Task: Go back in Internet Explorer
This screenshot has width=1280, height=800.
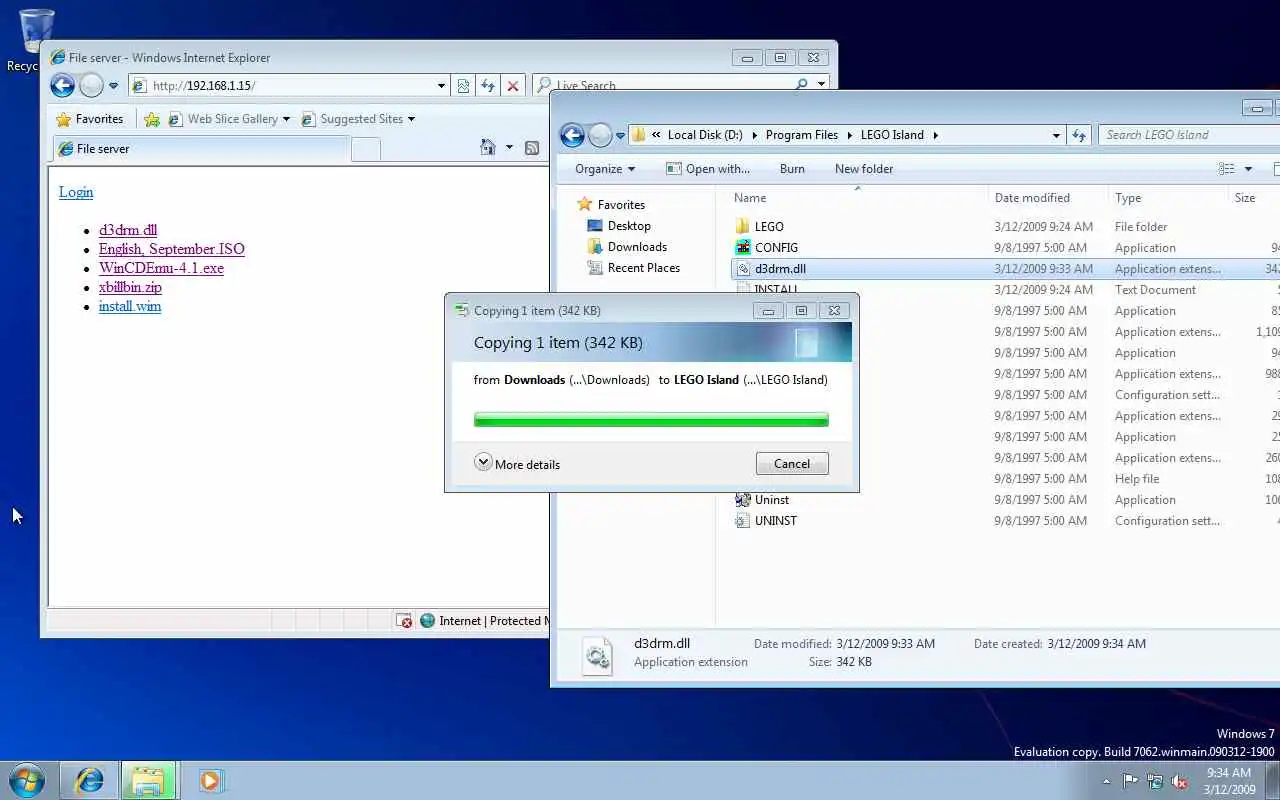Action: coord(62,86)
